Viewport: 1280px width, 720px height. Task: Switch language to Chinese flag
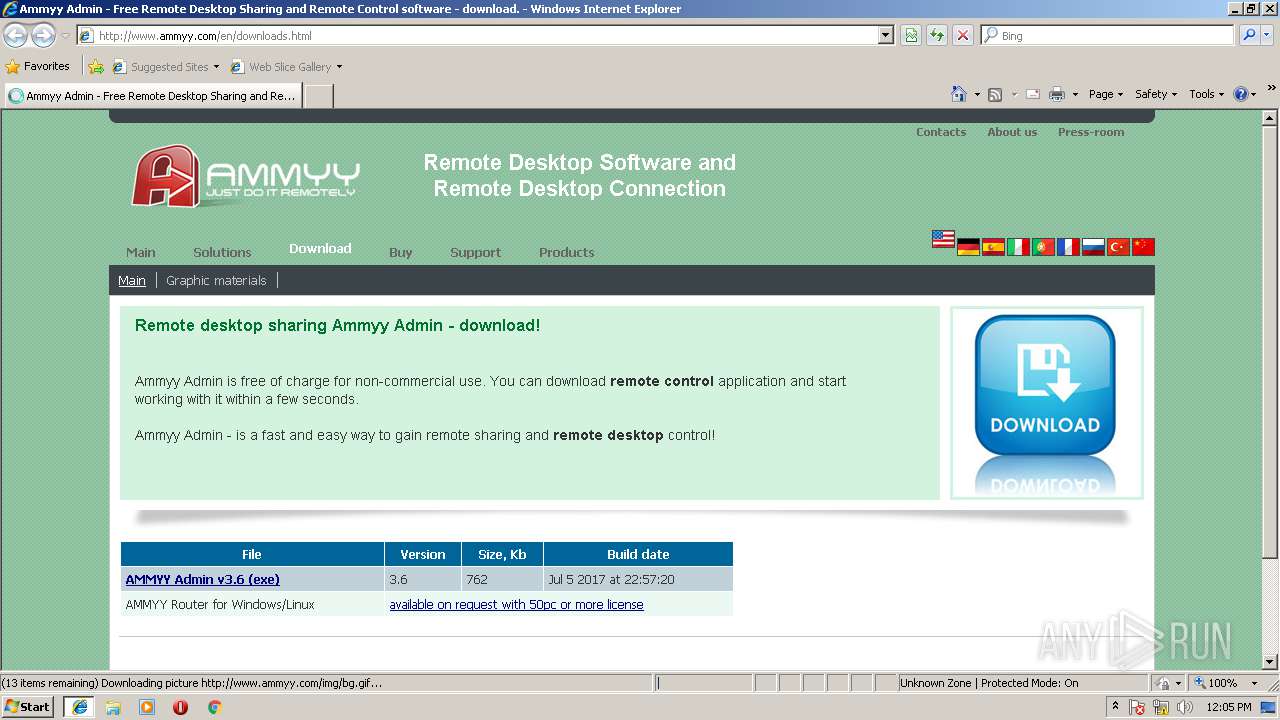[1143, 247]
